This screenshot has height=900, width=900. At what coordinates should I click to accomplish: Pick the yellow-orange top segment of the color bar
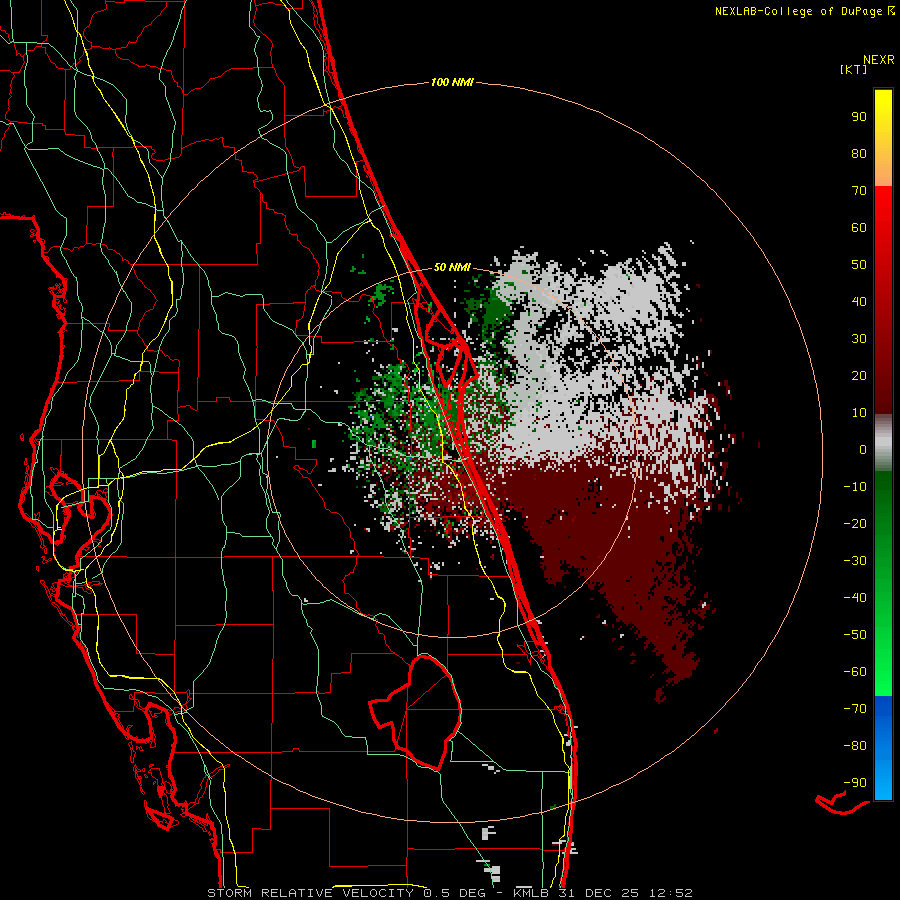click(x=883, y=138)
